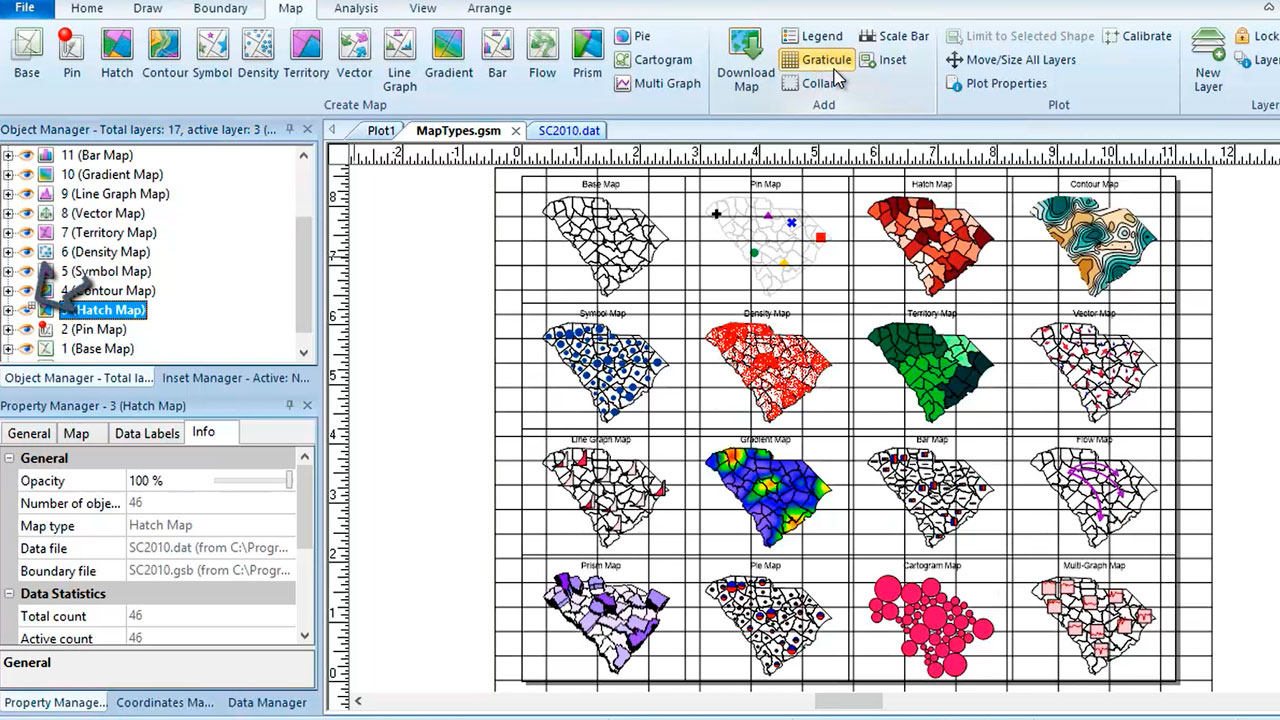Click Move/Size All Layers button
This screenshot has width=1280, height=720.
pos(1011,60)
